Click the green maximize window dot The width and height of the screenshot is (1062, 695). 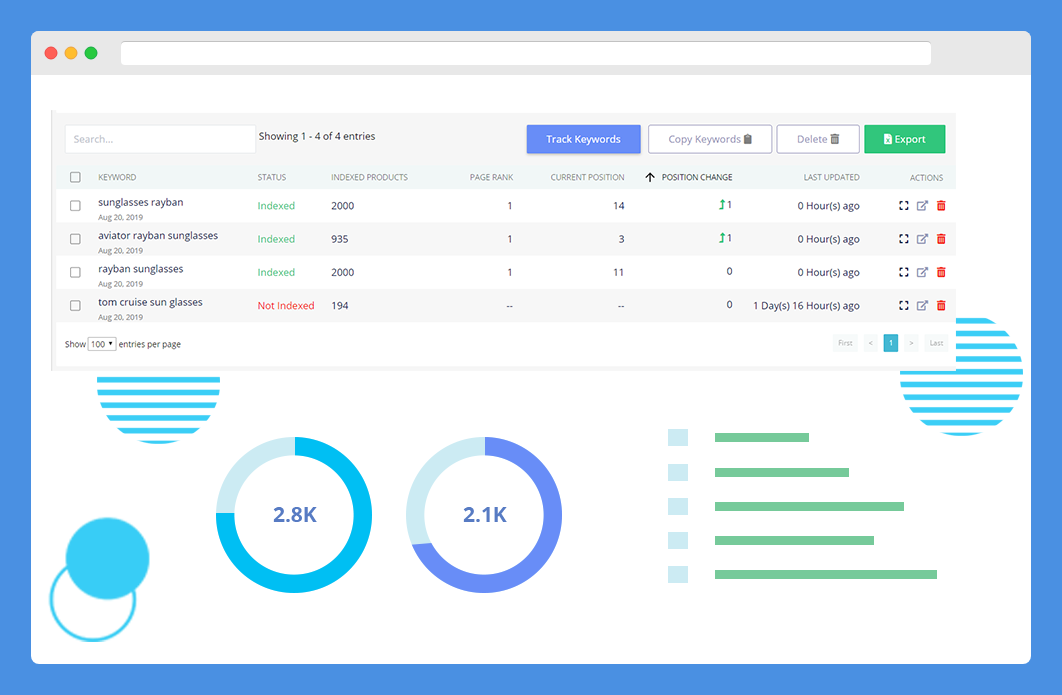(91, 53)
